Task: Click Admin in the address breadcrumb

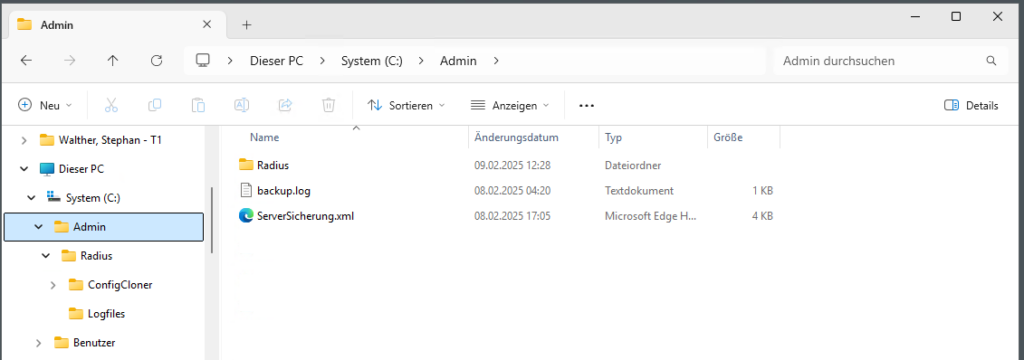Action: point(458,61)
